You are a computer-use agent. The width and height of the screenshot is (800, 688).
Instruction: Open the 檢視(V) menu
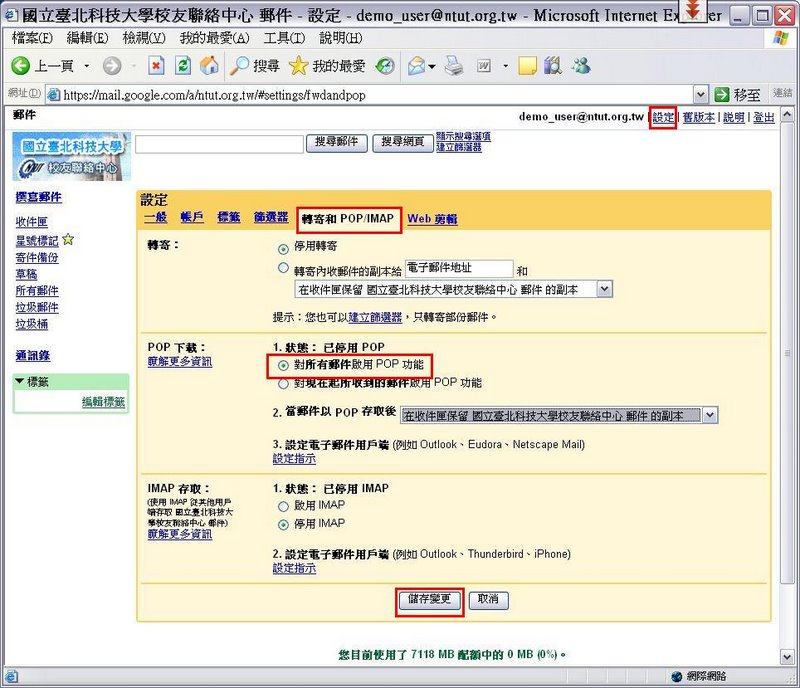pos(144,38)
